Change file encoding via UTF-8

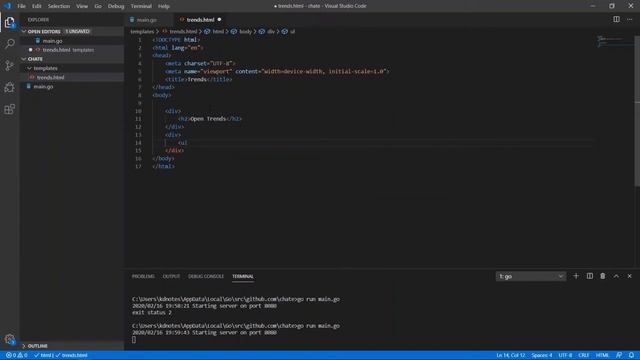click(565, 356)
